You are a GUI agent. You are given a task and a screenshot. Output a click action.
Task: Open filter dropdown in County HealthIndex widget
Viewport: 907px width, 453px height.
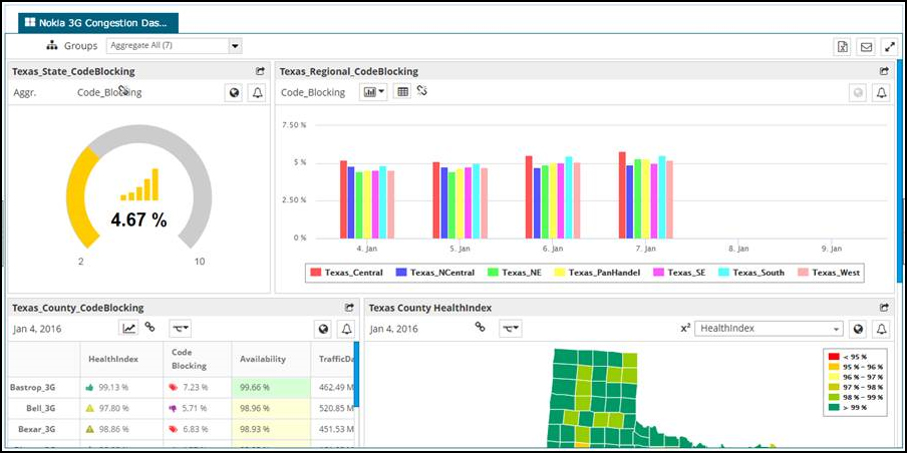pos(510,329)
